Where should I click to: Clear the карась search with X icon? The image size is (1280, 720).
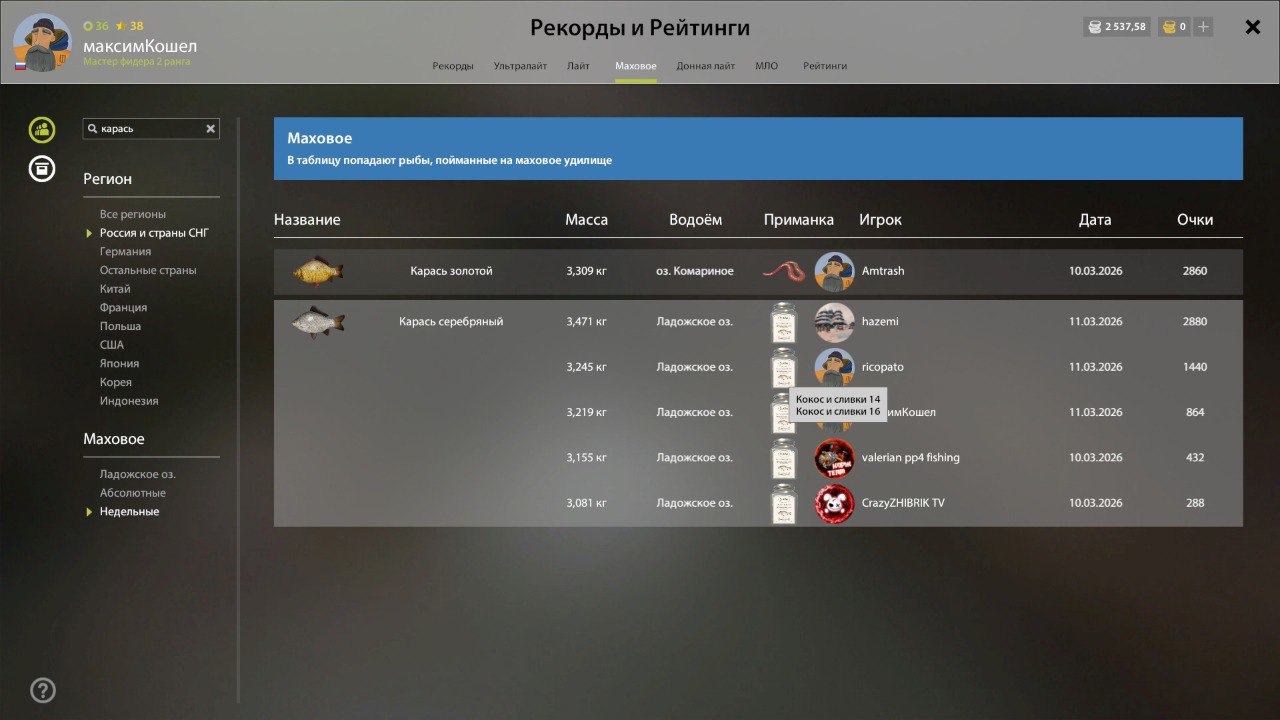tap(211, 129)
